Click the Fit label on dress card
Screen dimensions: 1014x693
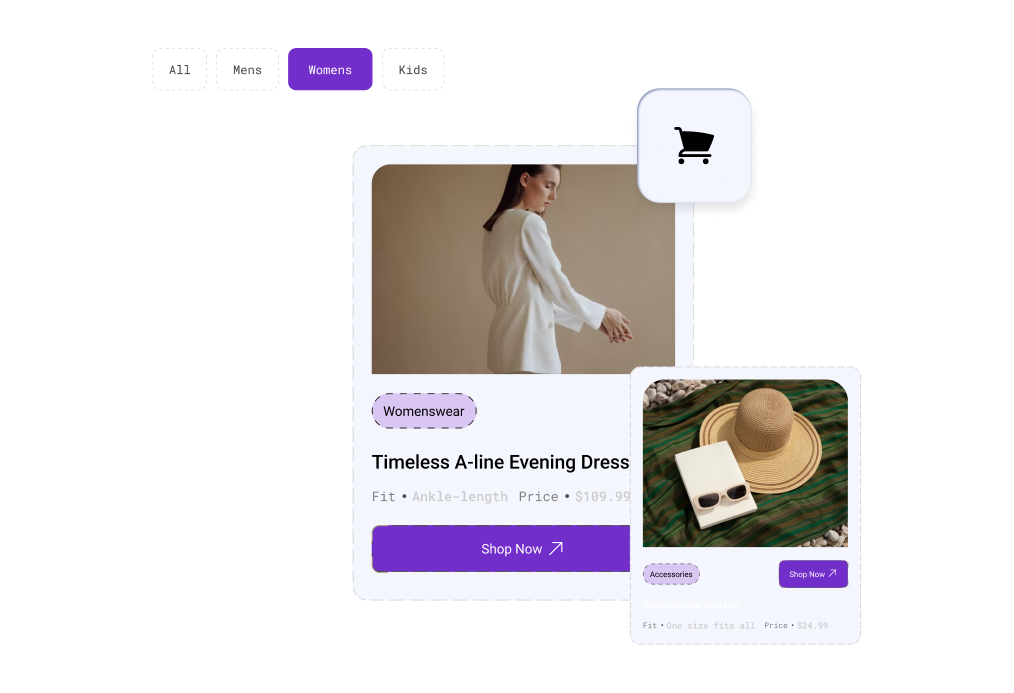383,496
